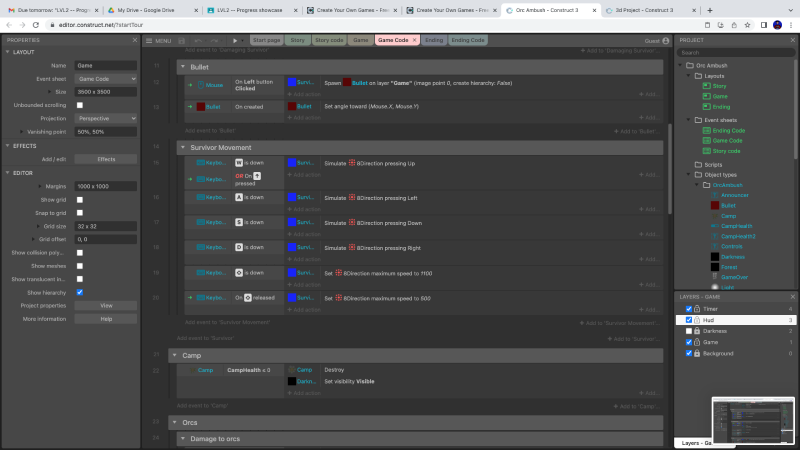Click the lock icon on the Darkness layer
The image size is (800, 450).
tap(696, 331)
